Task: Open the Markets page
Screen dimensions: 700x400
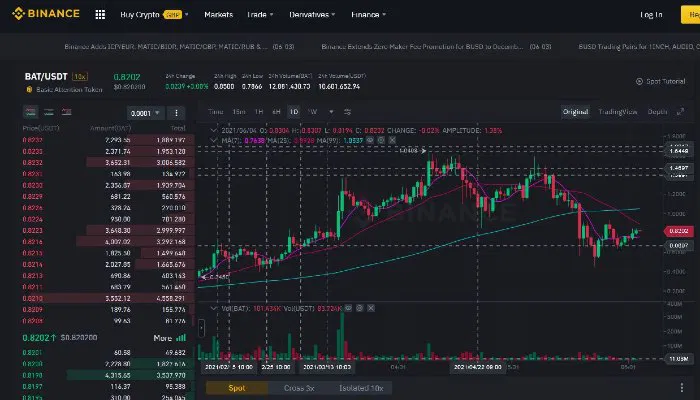Action: point(218,15)
